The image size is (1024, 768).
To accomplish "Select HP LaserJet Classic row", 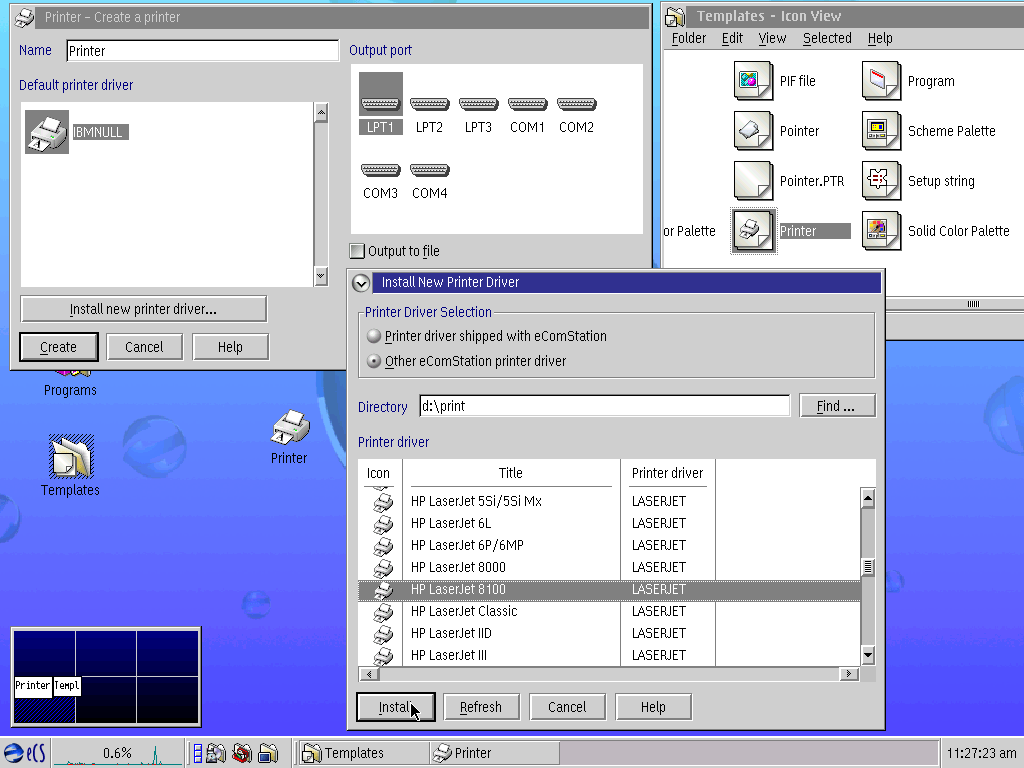I will click(x=609, y=611).
